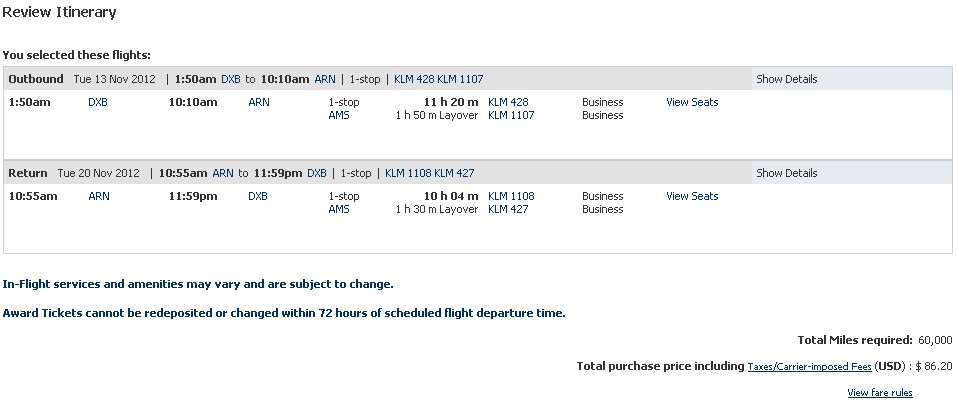Image resolution: width=956 pixels, height=403 pixels.
Task: Click DXB in the Return header bar
Action: click(x=317, y=173)
